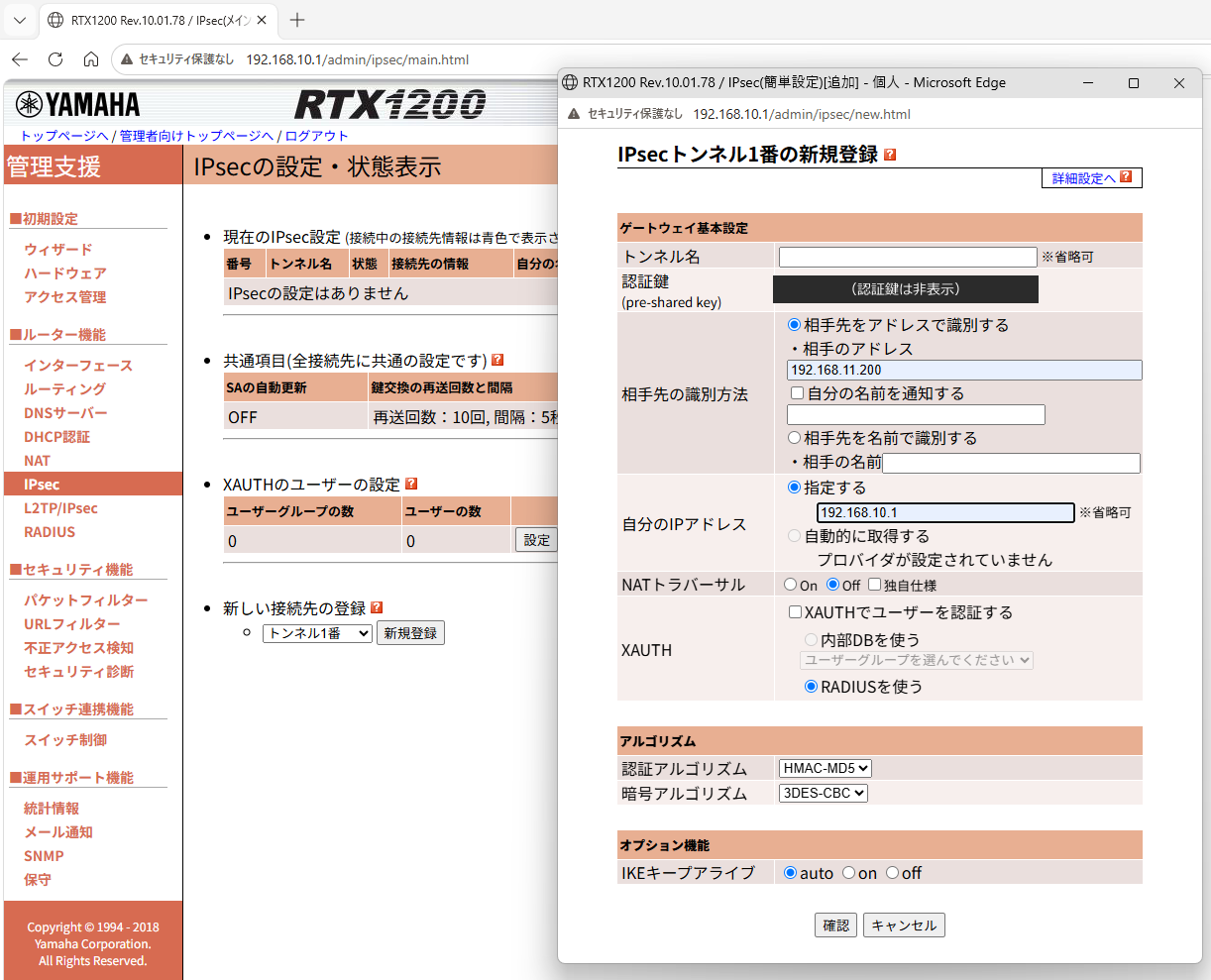
Task: Click the ログアウト link
Action: (x=317, y=136)
